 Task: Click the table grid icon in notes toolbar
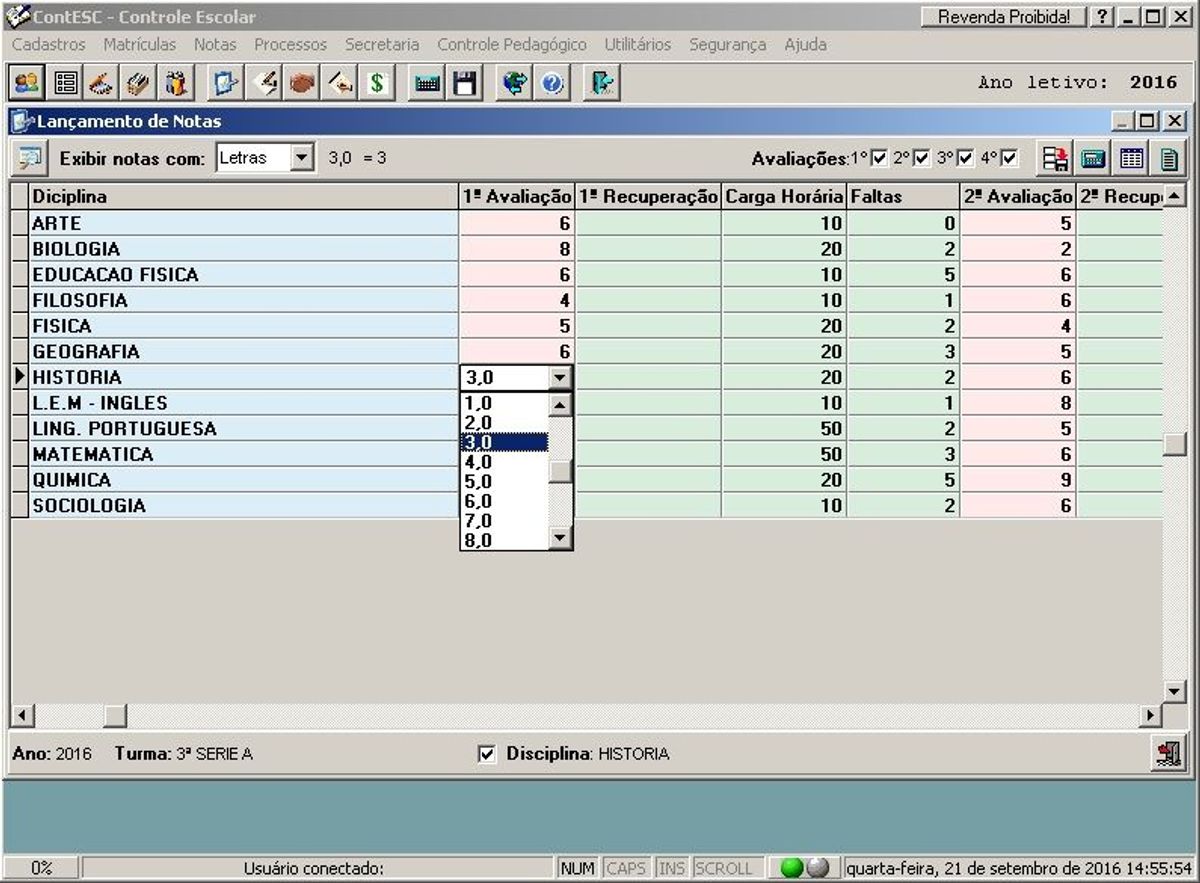point(1131,158)
